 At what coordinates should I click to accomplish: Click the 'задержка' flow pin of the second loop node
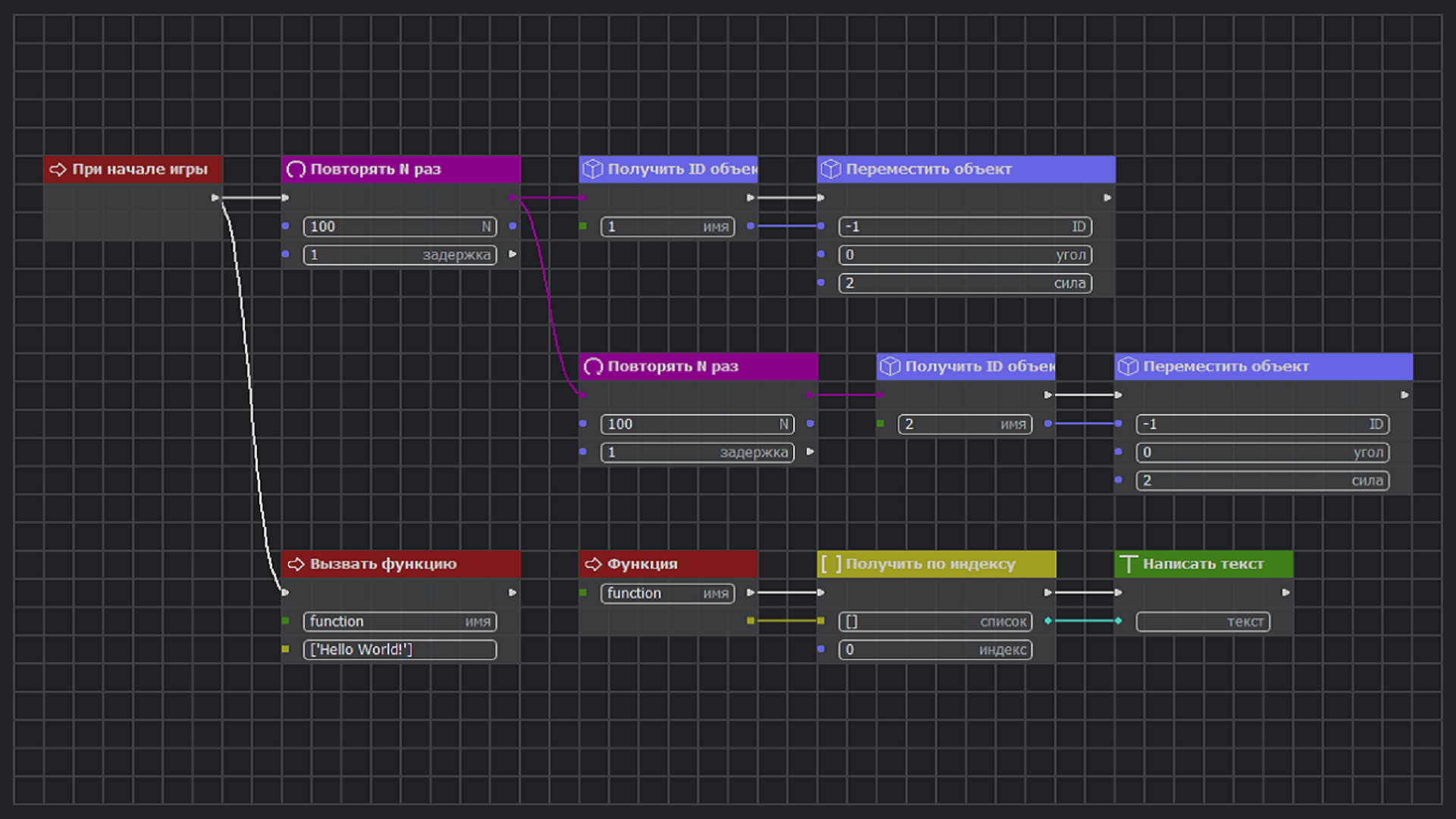[x=810, y=452]
